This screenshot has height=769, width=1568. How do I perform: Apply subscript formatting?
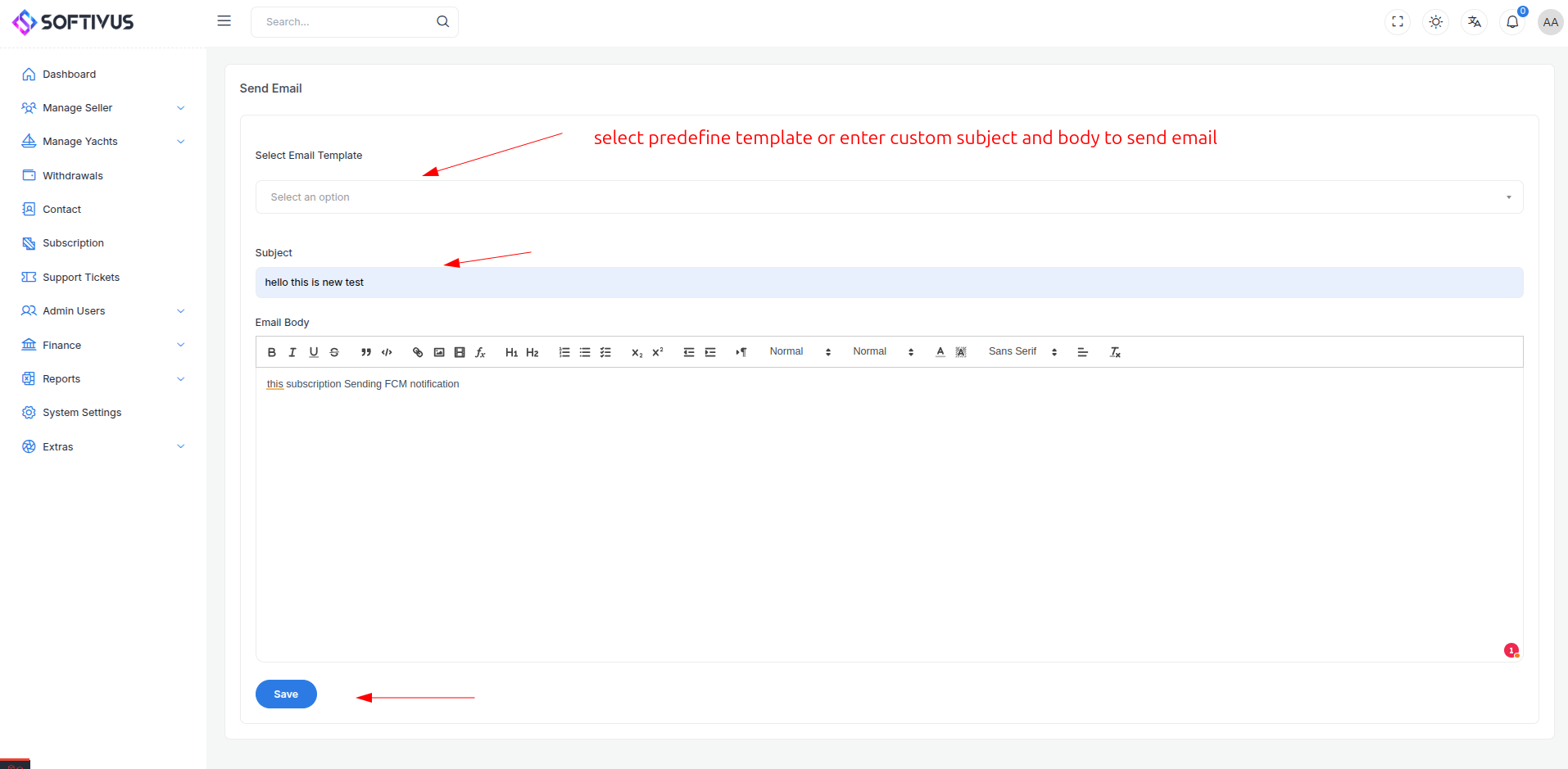pos(637,352)
